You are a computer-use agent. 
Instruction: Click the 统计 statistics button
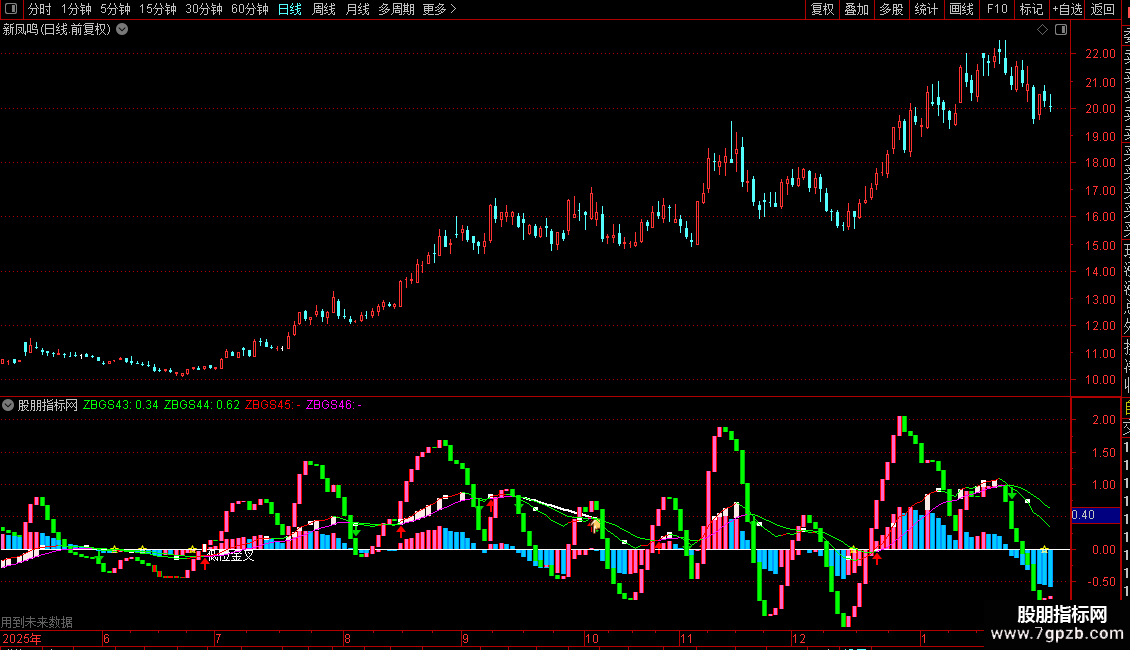pyautogui.click(x=926, y=9)
